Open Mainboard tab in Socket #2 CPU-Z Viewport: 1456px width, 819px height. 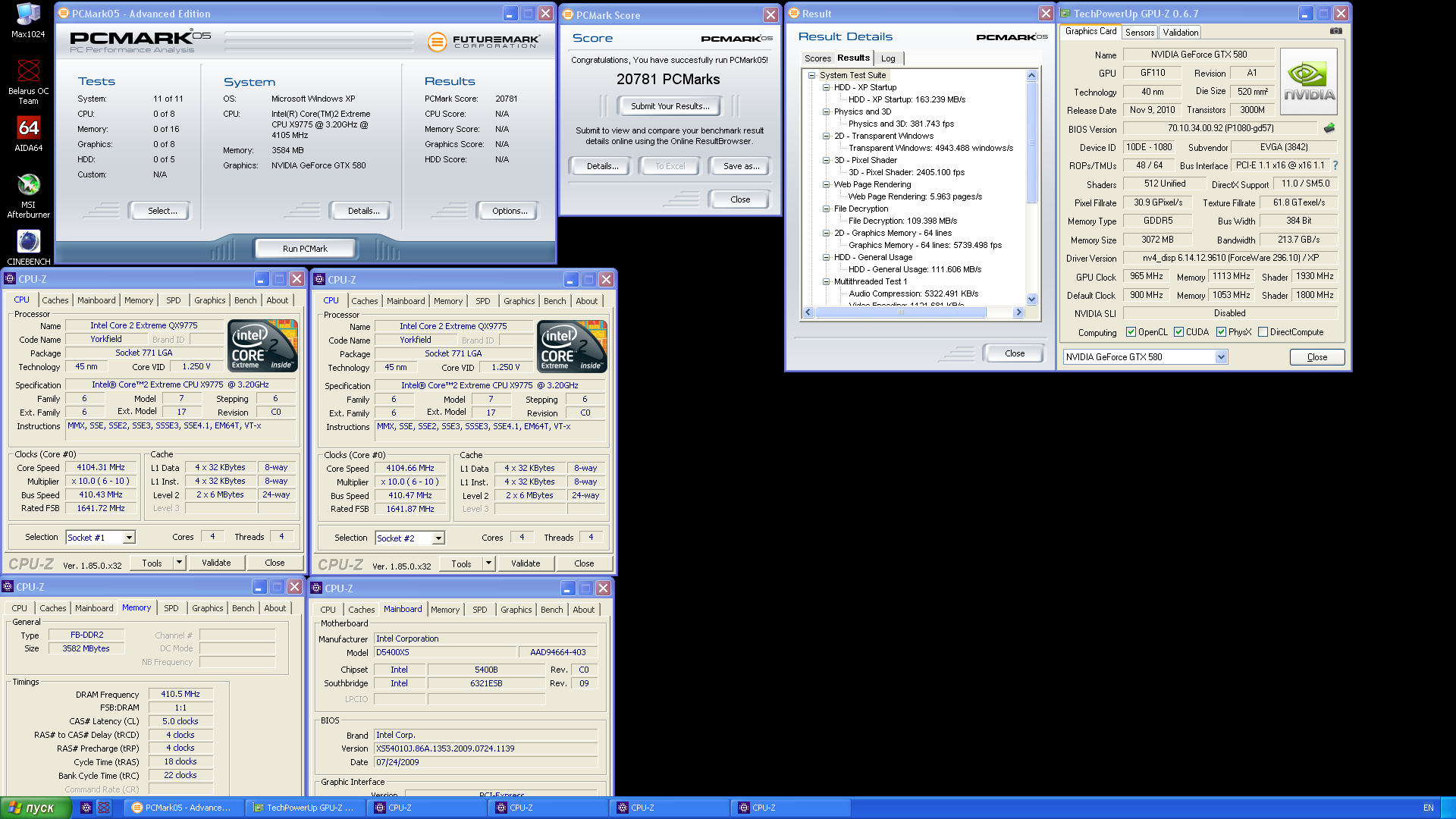(406, 301)
